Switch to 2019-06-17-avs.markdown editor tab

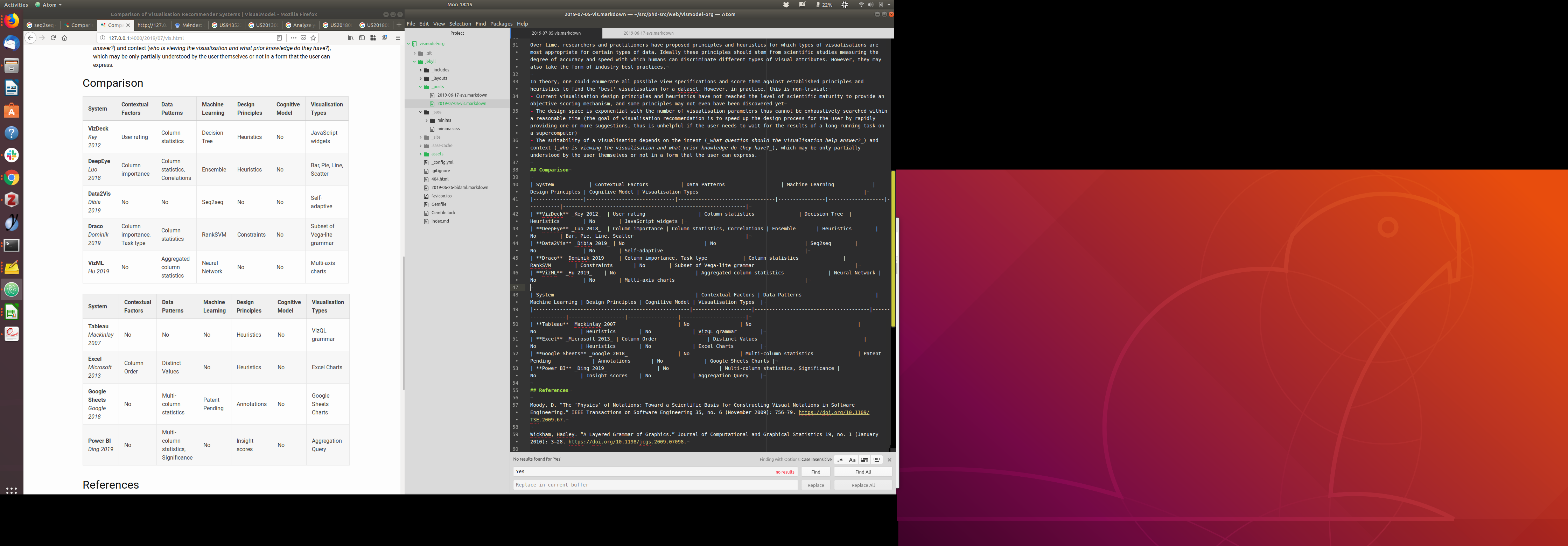pyautogui.click(x=648, y=33)
